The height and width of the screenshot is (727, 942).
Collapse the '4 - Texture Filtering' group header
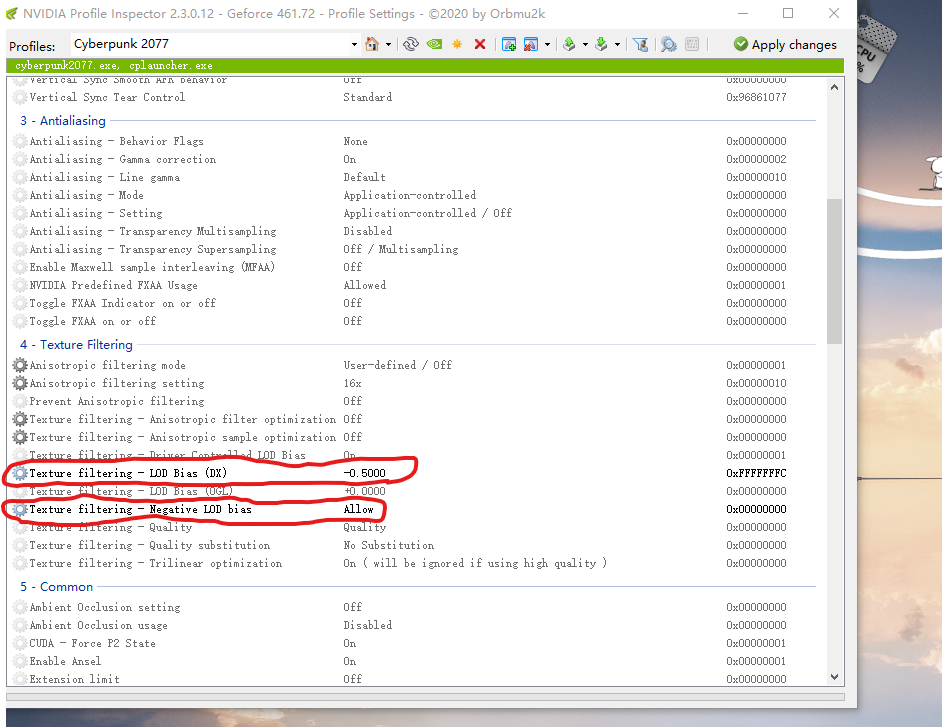point(76,345)
